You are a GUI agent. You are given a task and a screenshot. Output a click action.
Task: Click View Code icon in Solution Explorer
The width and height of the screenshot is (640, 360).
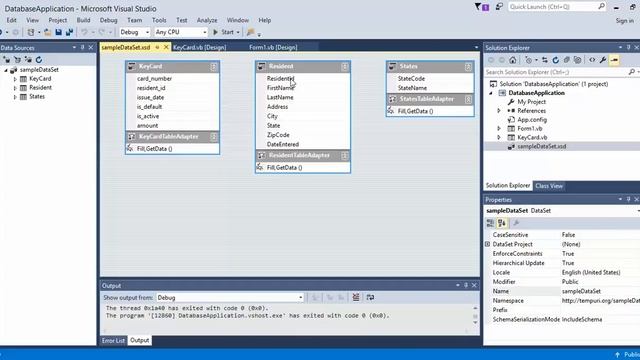coord(592,60)
